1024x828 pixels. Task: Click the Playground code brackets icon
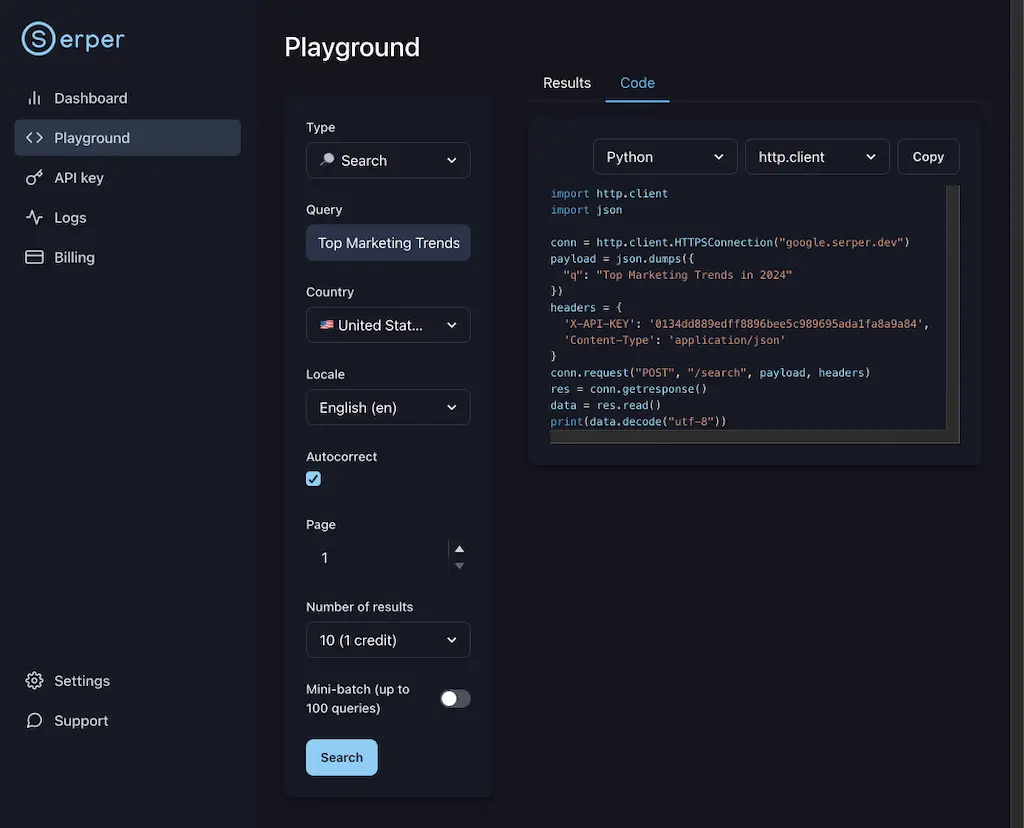coord(34,138)
